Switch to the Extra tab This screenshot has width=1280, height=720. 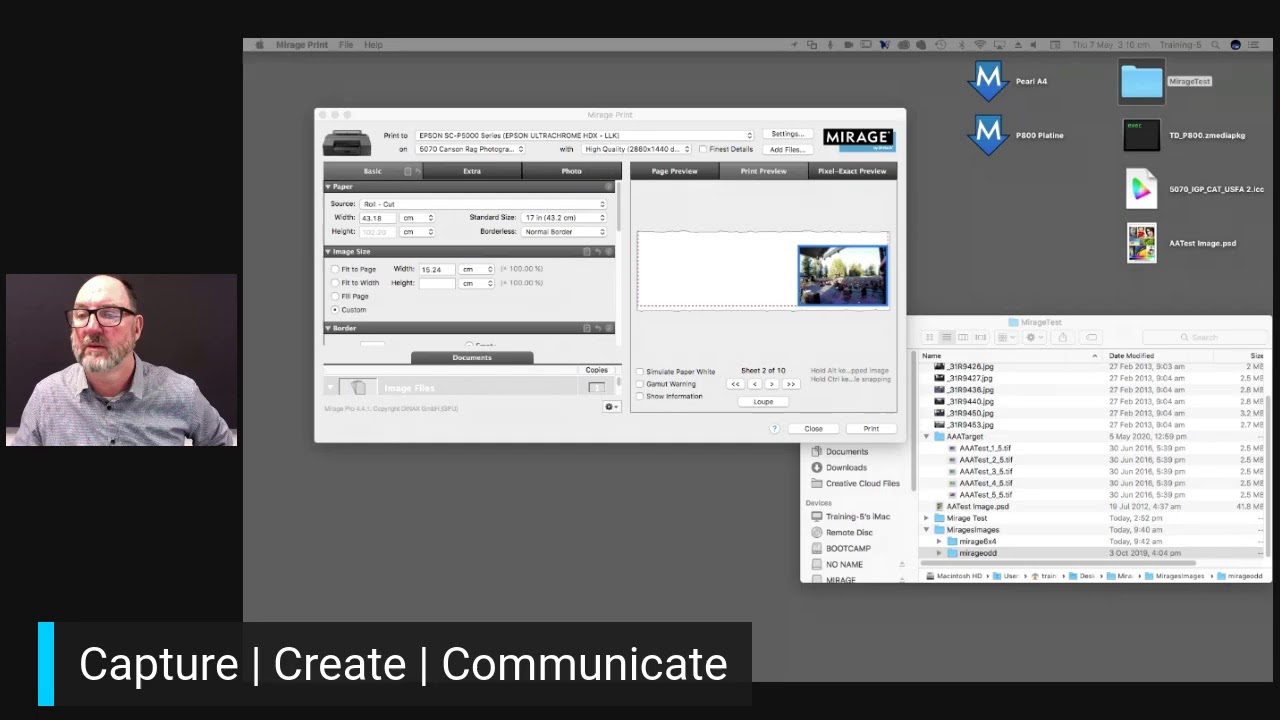click(x=472, y=171)
